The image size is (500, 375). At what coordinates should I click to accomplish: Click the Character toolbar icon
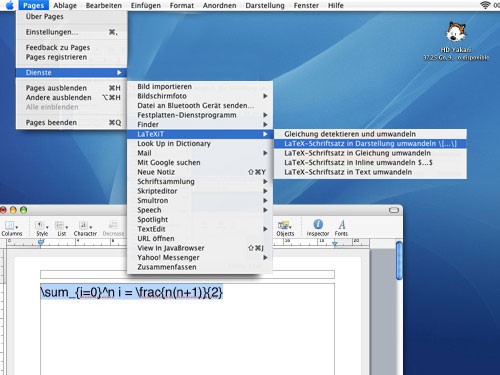(x=85, y=228)
